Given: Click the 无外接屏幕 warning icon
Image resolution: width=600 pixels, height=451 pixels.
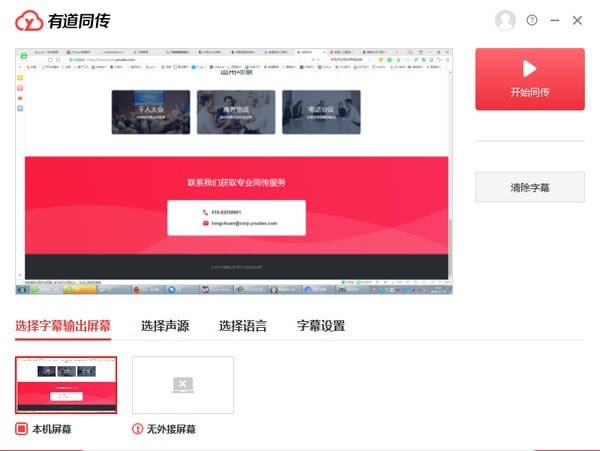Looking at the screenshot, I should click(137, 429).
